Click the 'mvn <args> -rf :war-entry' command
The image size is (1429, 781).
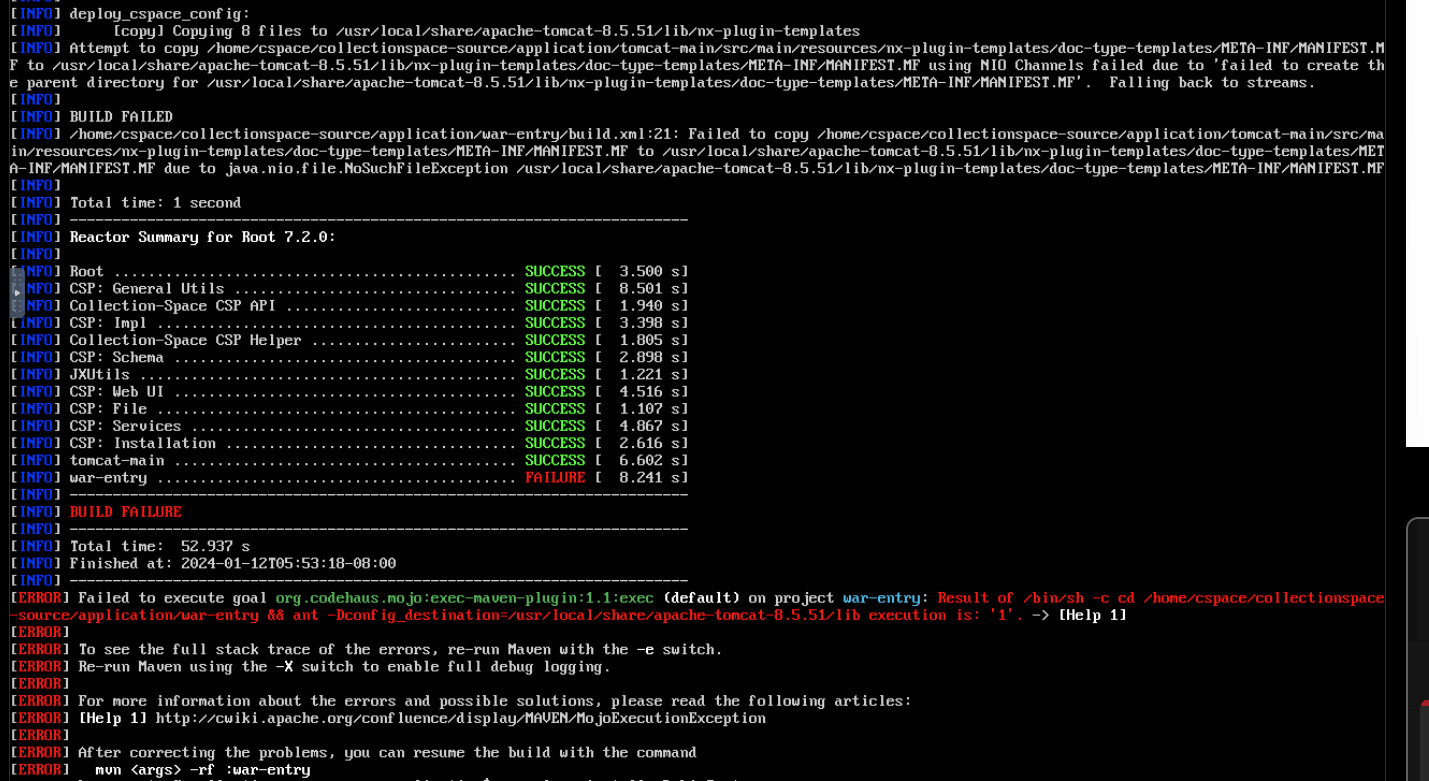tap(202, 770)
